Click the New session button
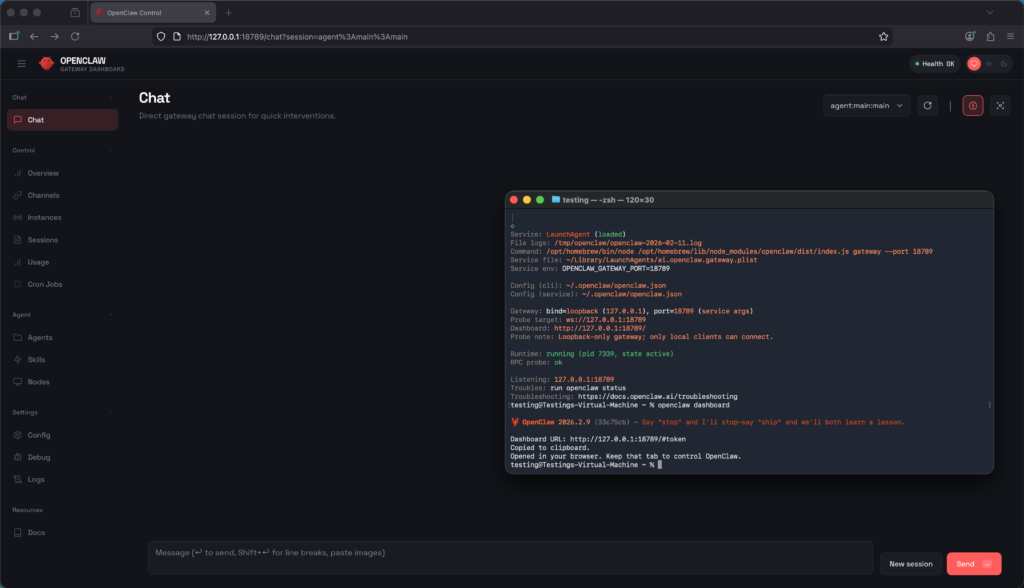This screenshot has width=1024, height=588. [x=910, y=564]
